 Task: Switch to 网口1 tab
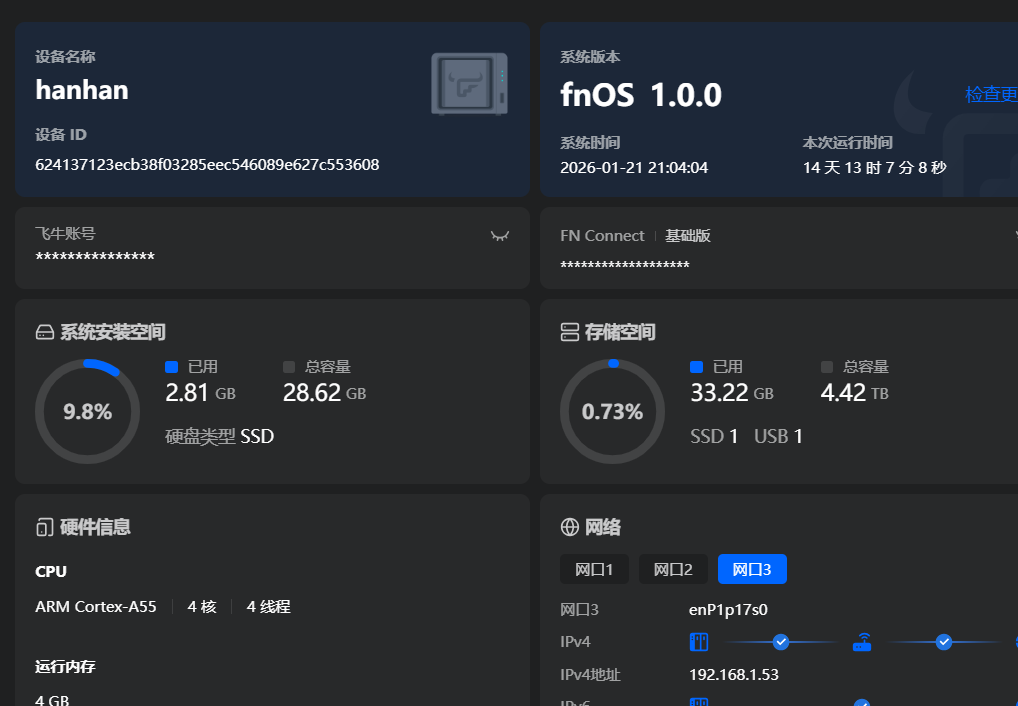(594, 570)
